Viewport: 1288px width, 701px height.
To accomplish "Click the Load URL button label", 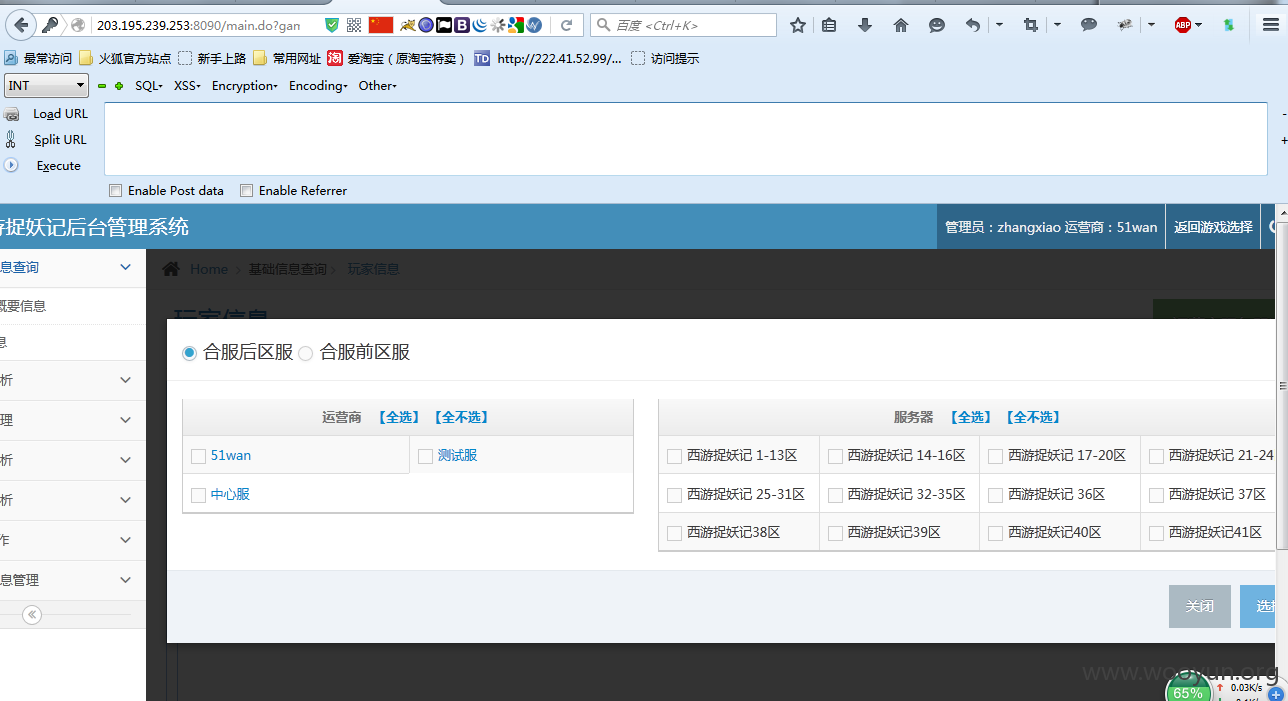I will click(60, 114).
